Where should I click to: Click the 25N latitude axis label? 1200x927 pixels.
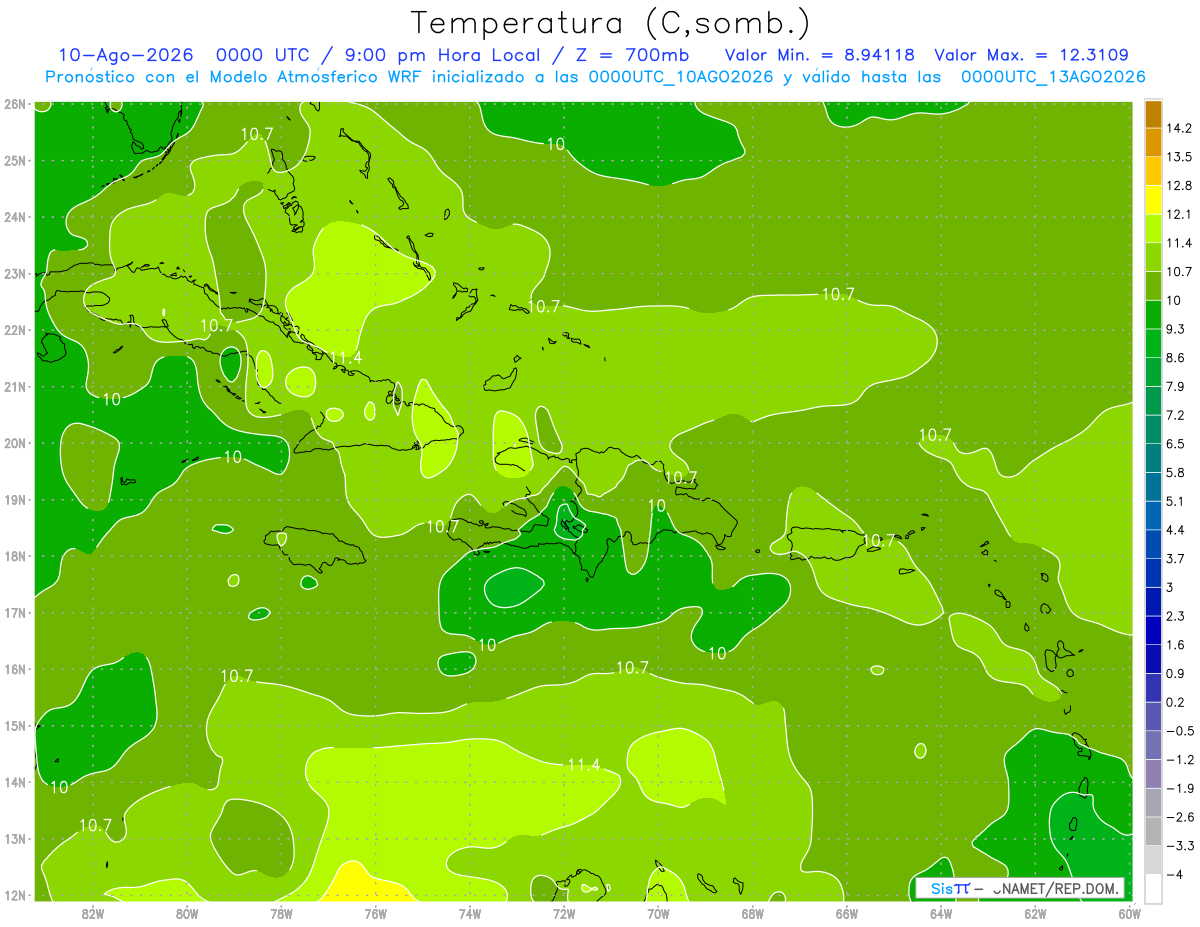(15, 160)
